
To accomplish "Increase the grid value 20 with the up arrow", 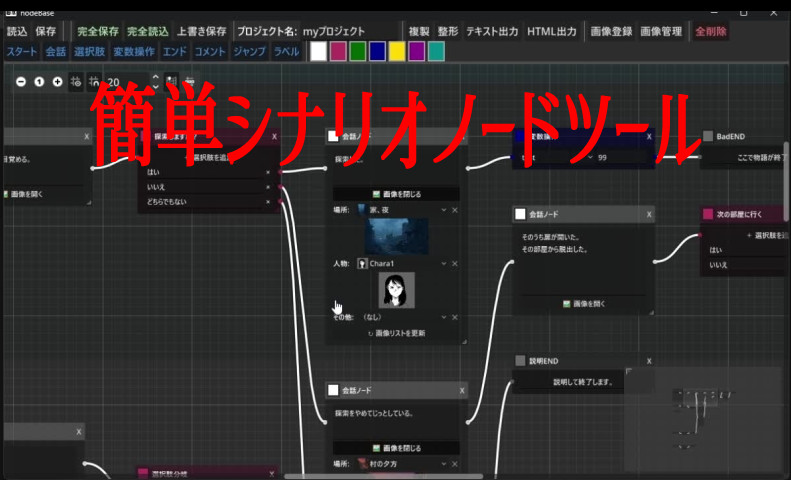I will (x=155, y=77).
